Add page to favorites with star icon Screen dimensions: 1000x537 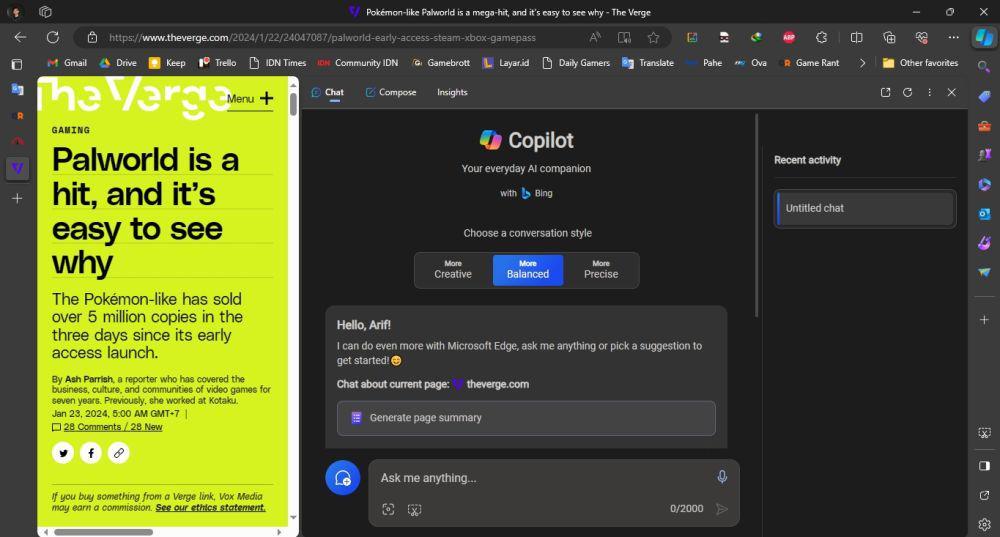pyautogui.click(x=653, y=38)
